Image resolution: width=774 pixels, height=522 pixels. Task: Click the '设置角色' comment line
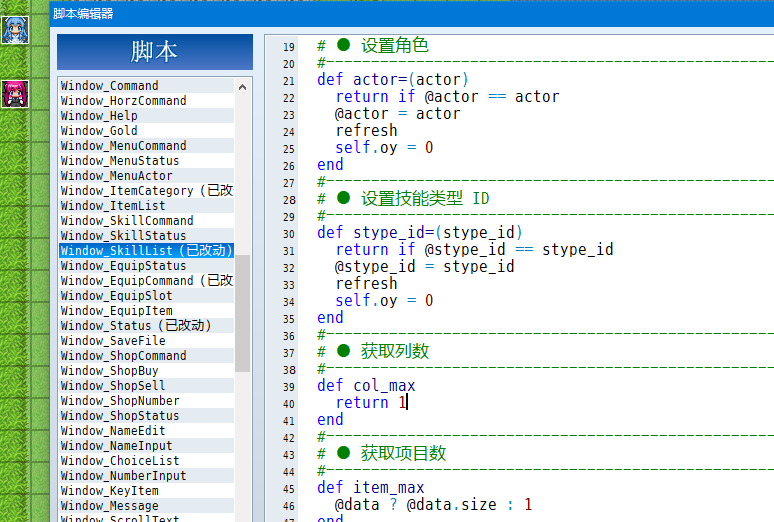pyautogui.click(x=373, y=45)
